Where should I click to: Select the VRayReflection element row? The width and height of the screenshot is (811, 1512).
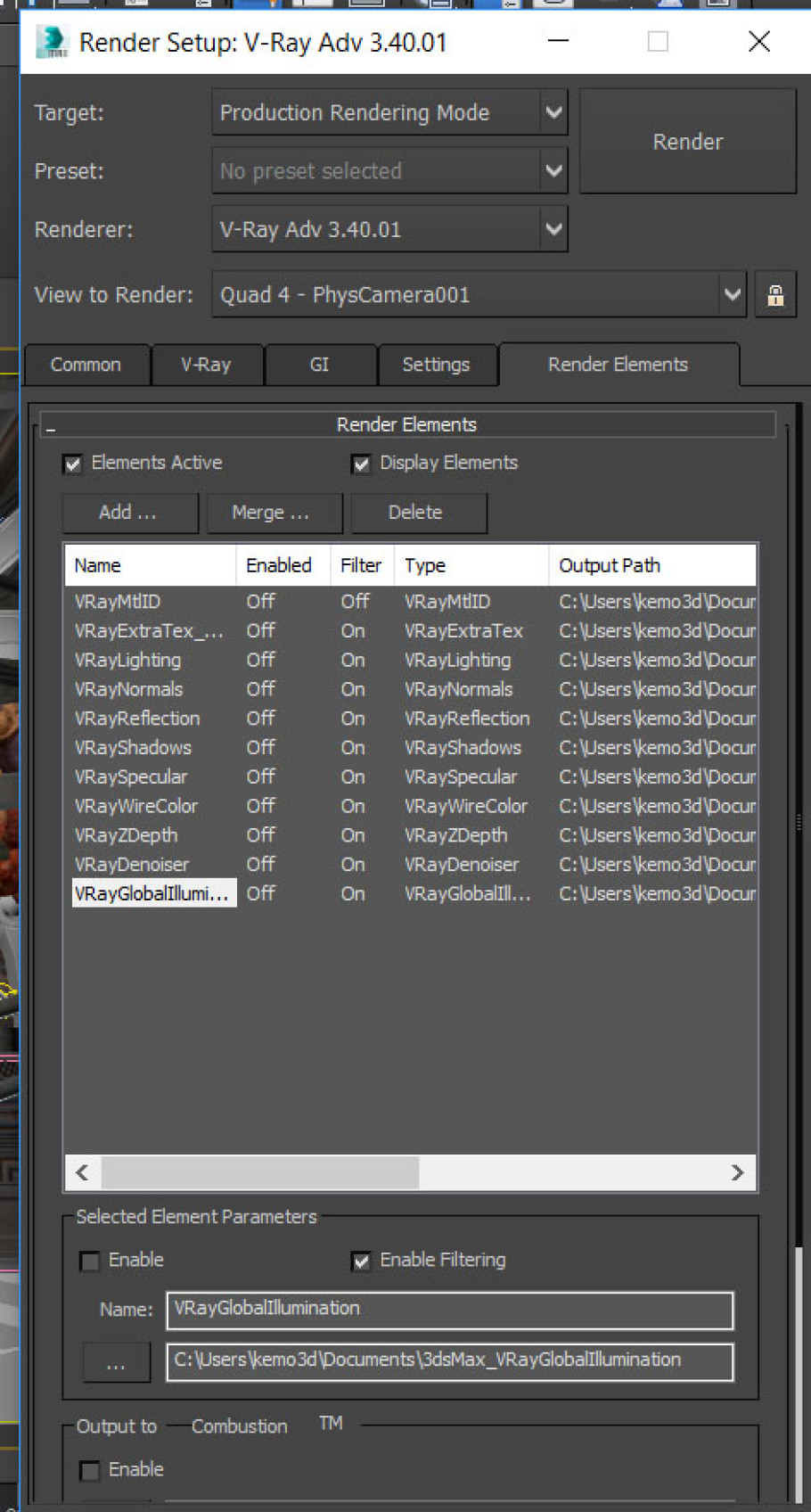[411, 719]
